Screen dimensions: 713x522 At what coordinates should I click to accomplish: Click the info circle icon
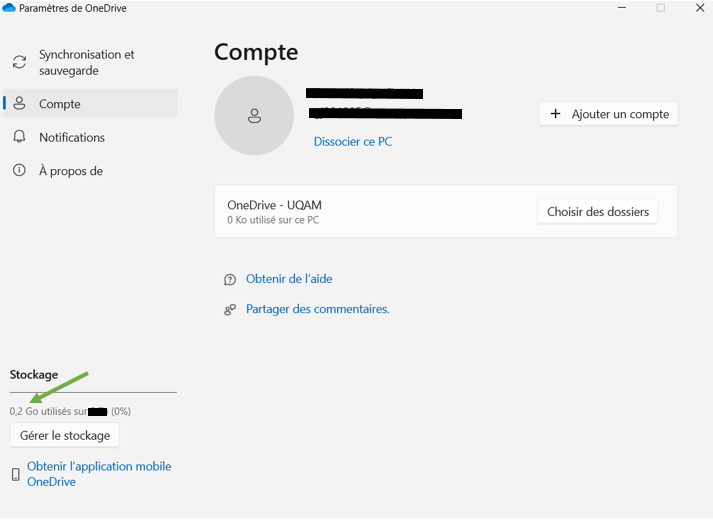[x=19, y=170]
